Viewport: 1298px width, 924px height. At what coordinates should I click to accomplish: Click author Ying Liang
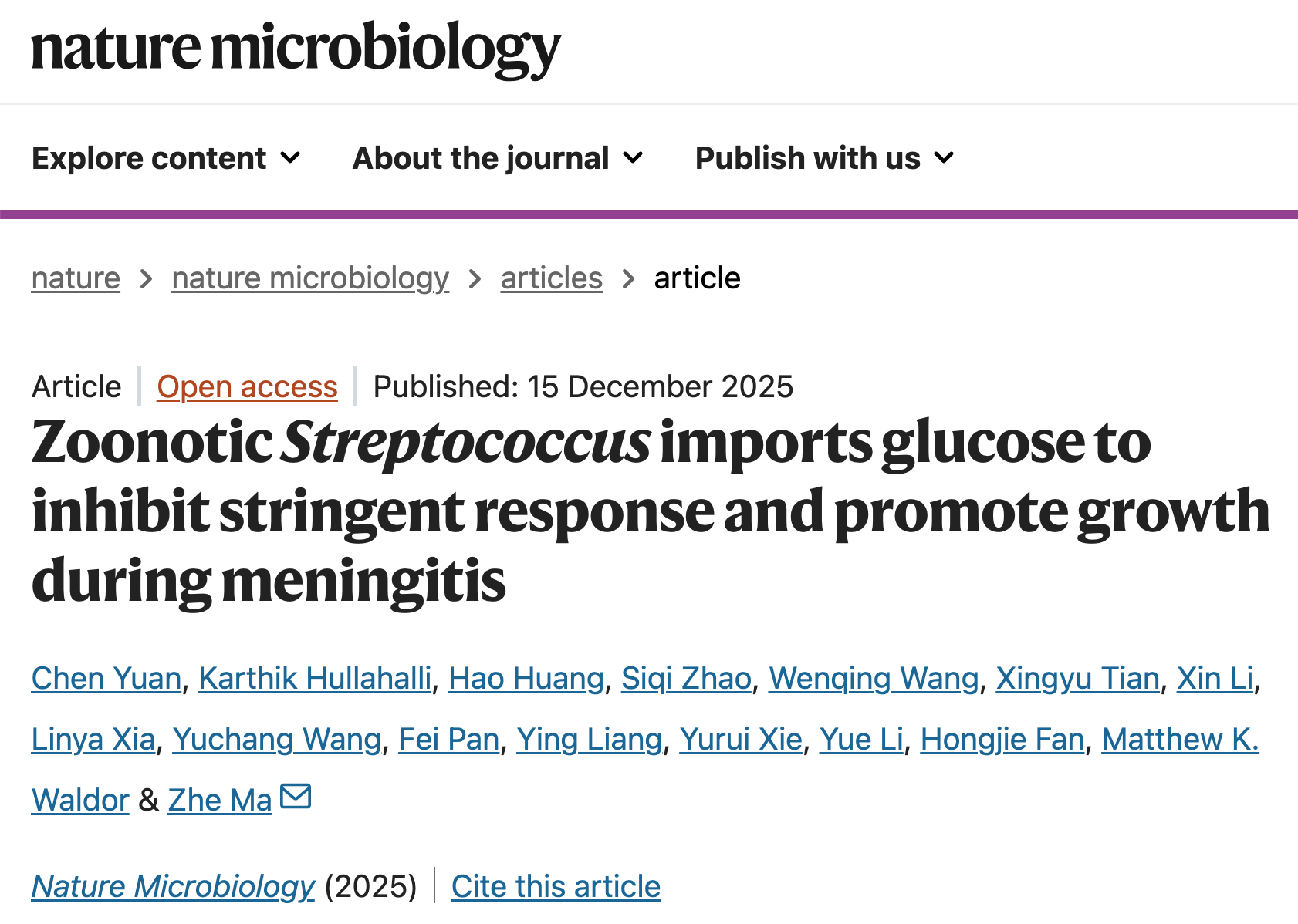(x=590, y=740)
